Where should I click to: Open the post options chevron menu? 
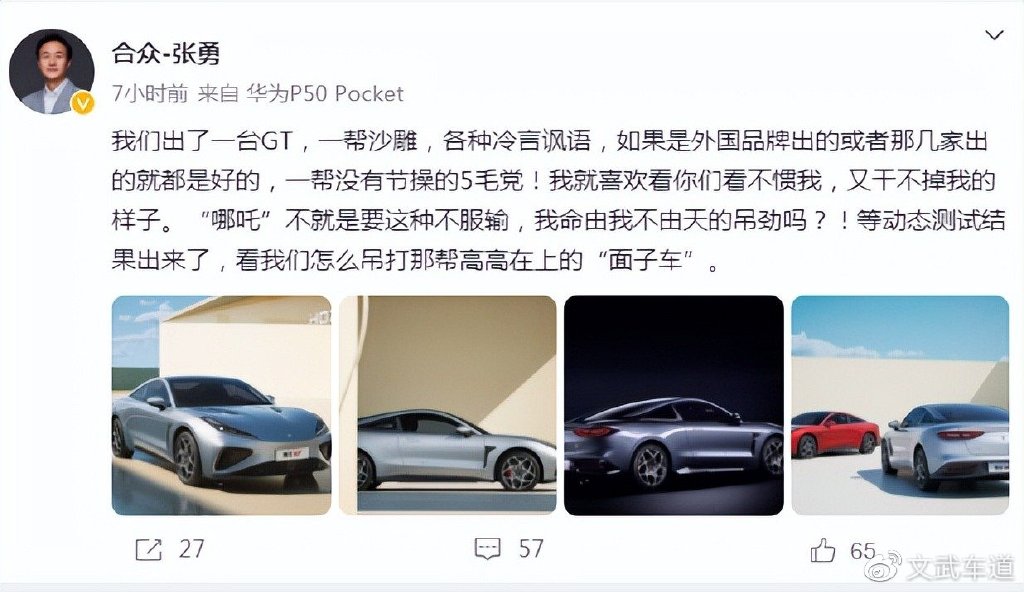(993, 35)
